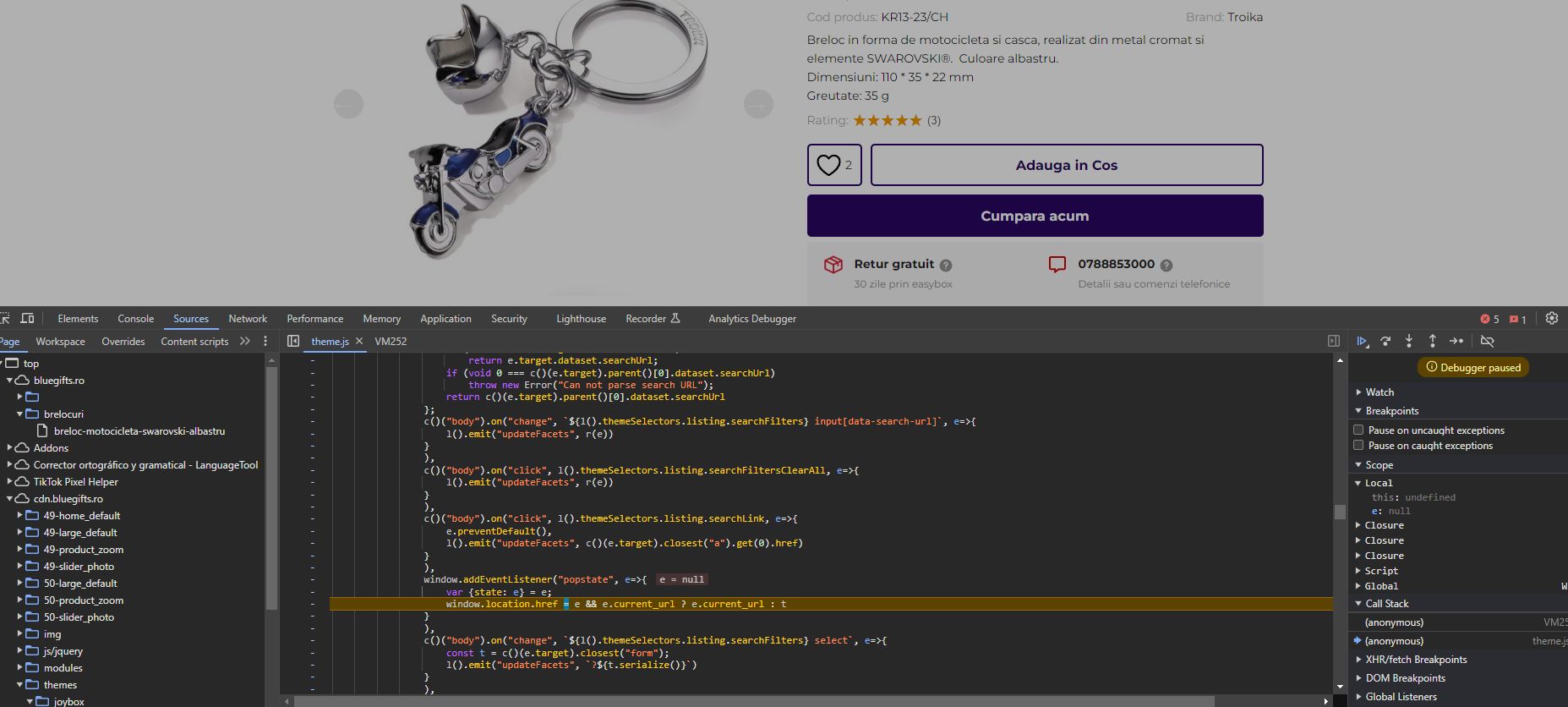
Task: Show more navigator tabs chevron
Action: 245,341
